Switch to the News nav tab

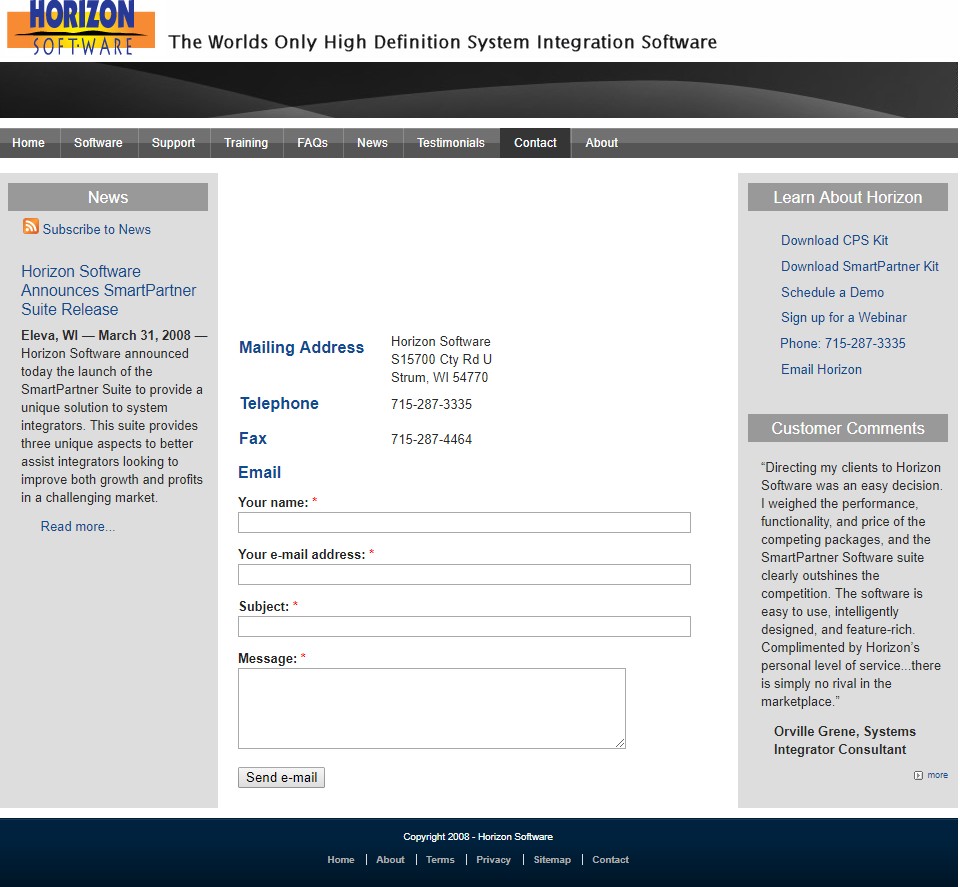(x=373, y=143)
